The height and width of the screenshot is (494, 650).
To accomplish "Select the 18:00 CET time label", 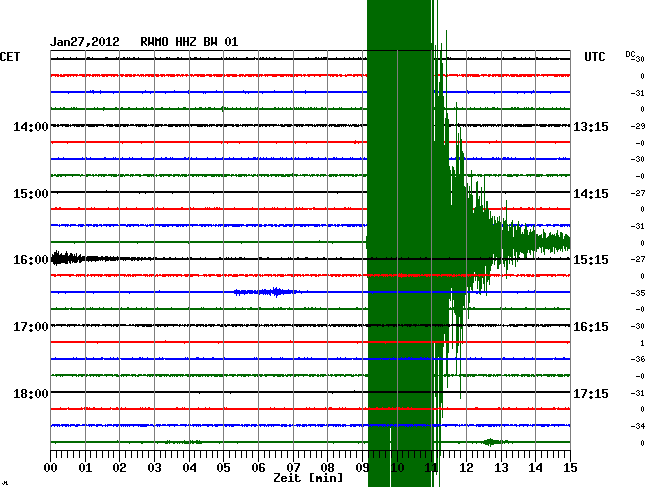I will click(31, 393).
